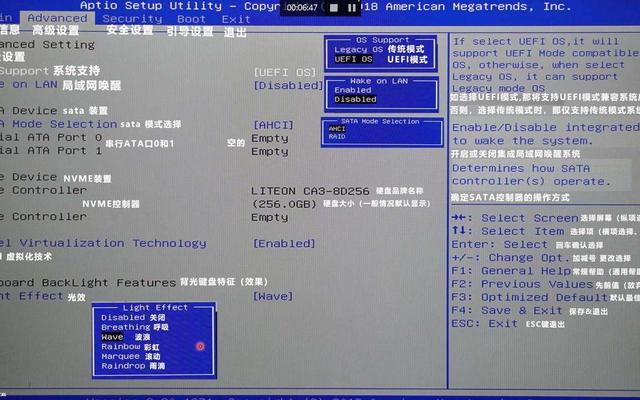
Task: Click the Serial ATA Port 1 Empty value
Action: pyautogui.click(x=270, y=151)
